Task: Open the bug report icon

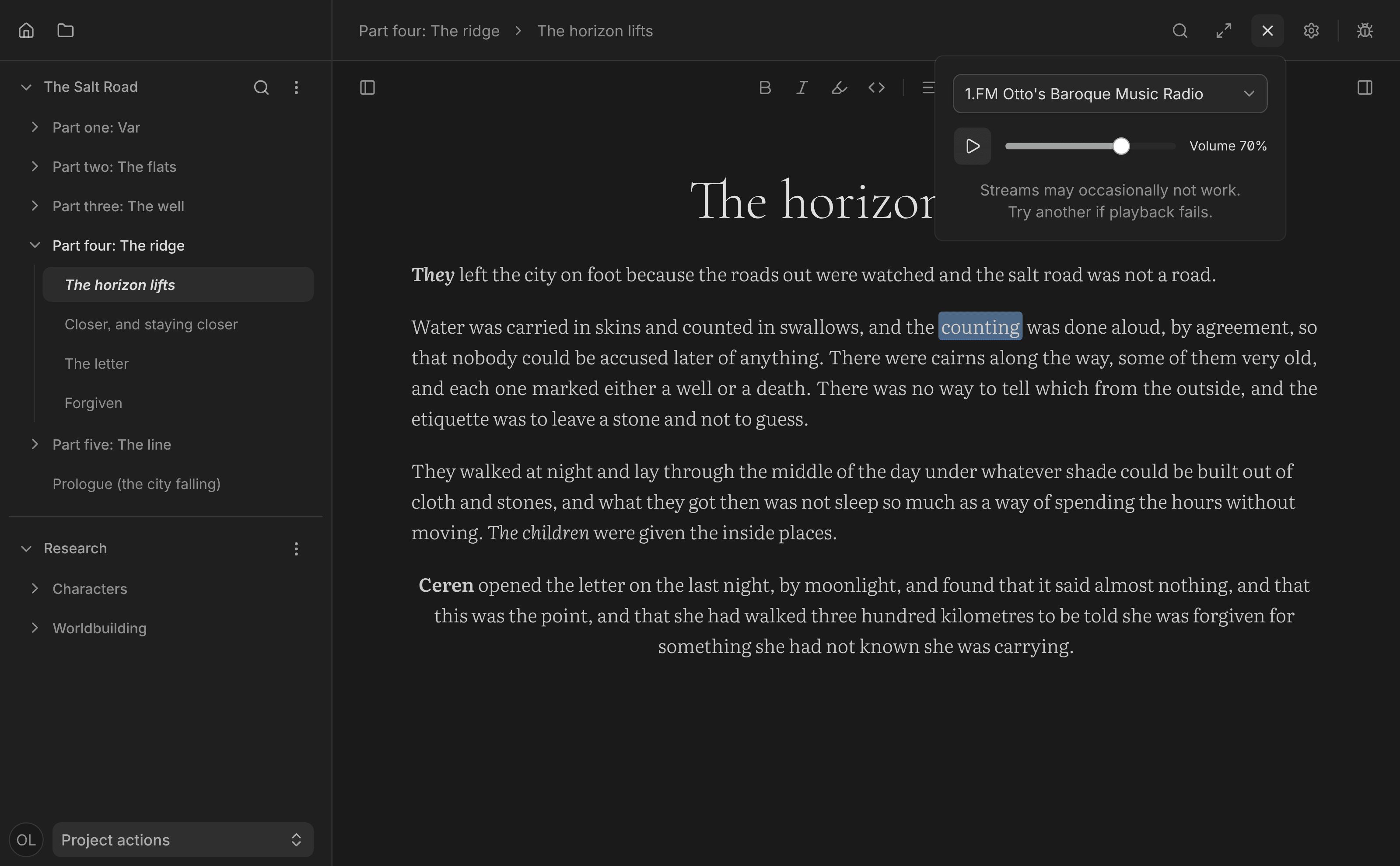Action: coord(1365,30)
